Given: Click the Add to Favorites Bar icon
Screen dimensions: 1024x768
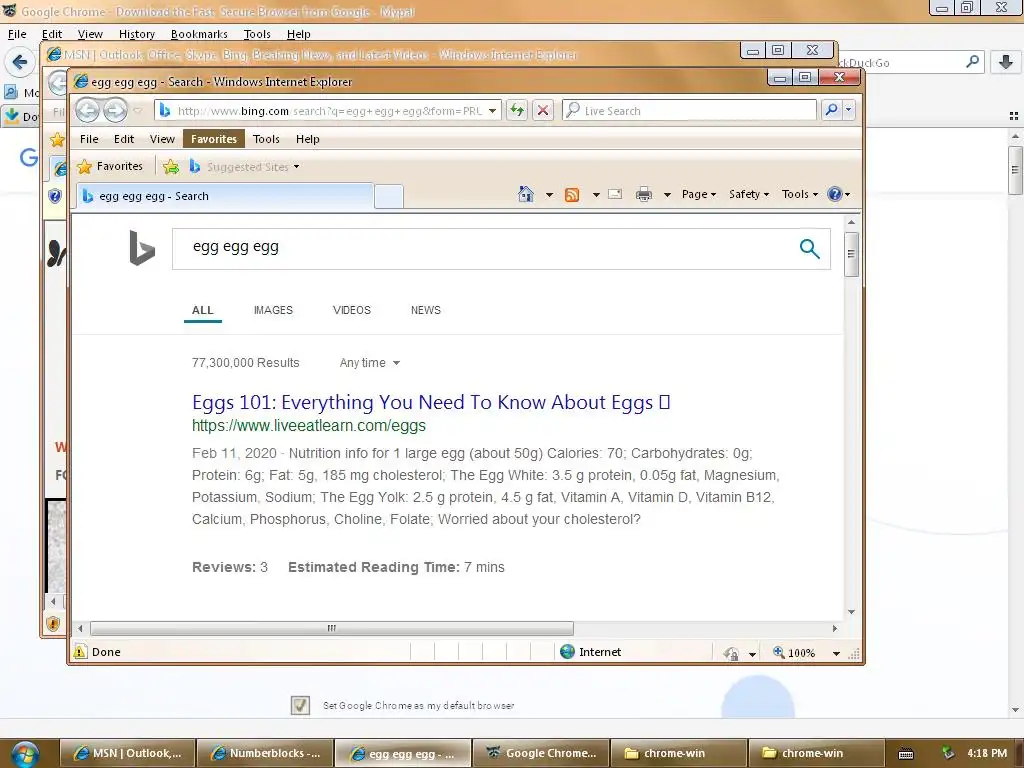Looking at the screenshot, I should pyautogui.click(x=171, y=167).
